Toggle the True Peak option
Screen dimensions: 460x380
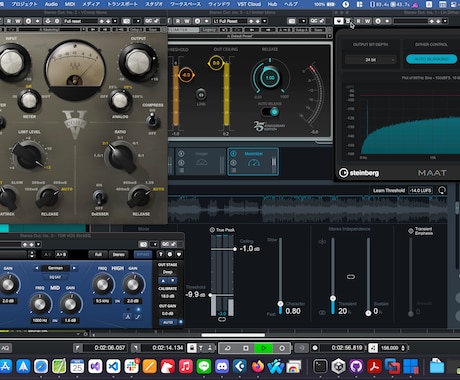(x=212, y=230)
